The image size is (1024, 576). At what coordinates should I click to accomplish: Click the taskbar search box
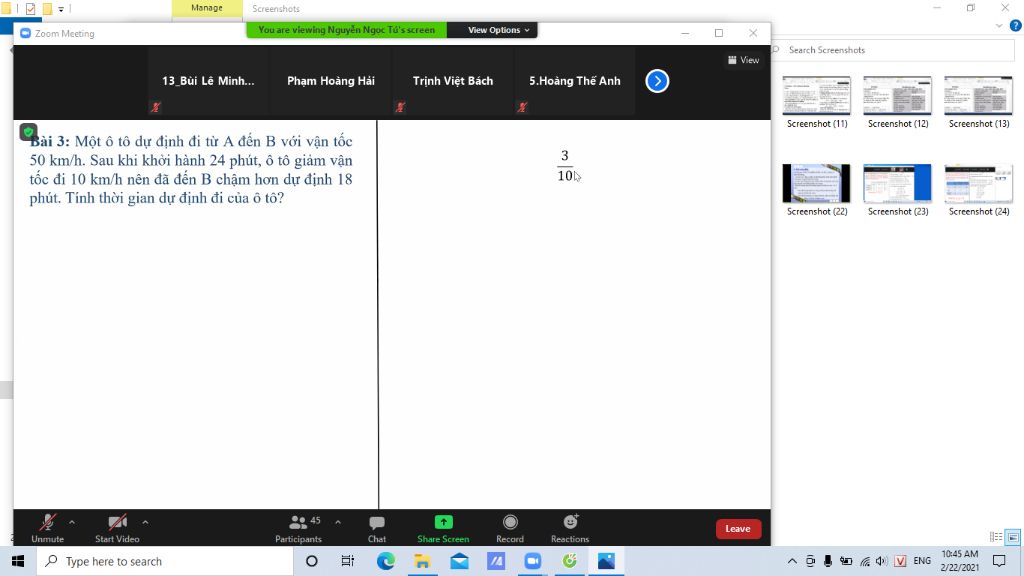click(165, 561)
